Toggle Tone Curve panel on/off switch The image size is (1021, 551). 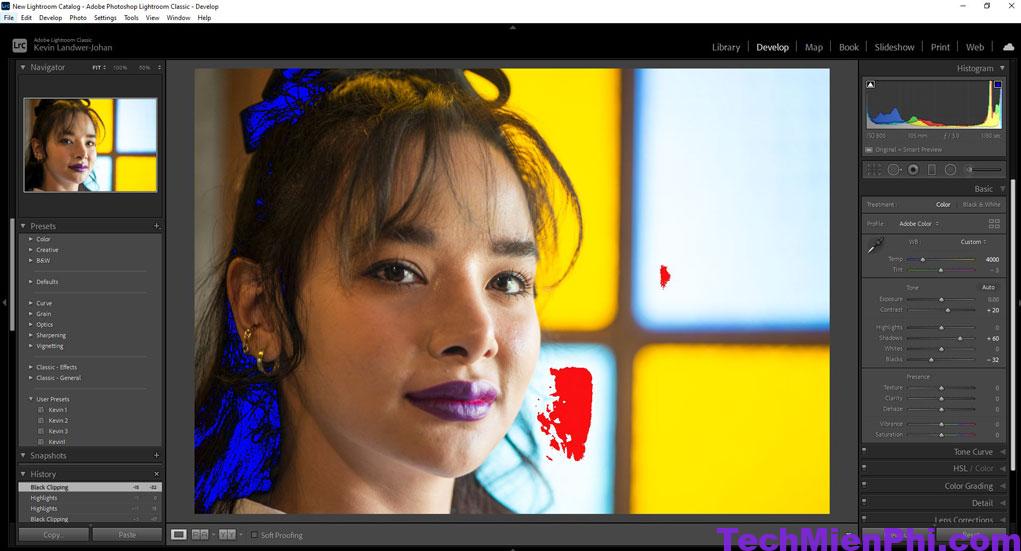(865, 450)
